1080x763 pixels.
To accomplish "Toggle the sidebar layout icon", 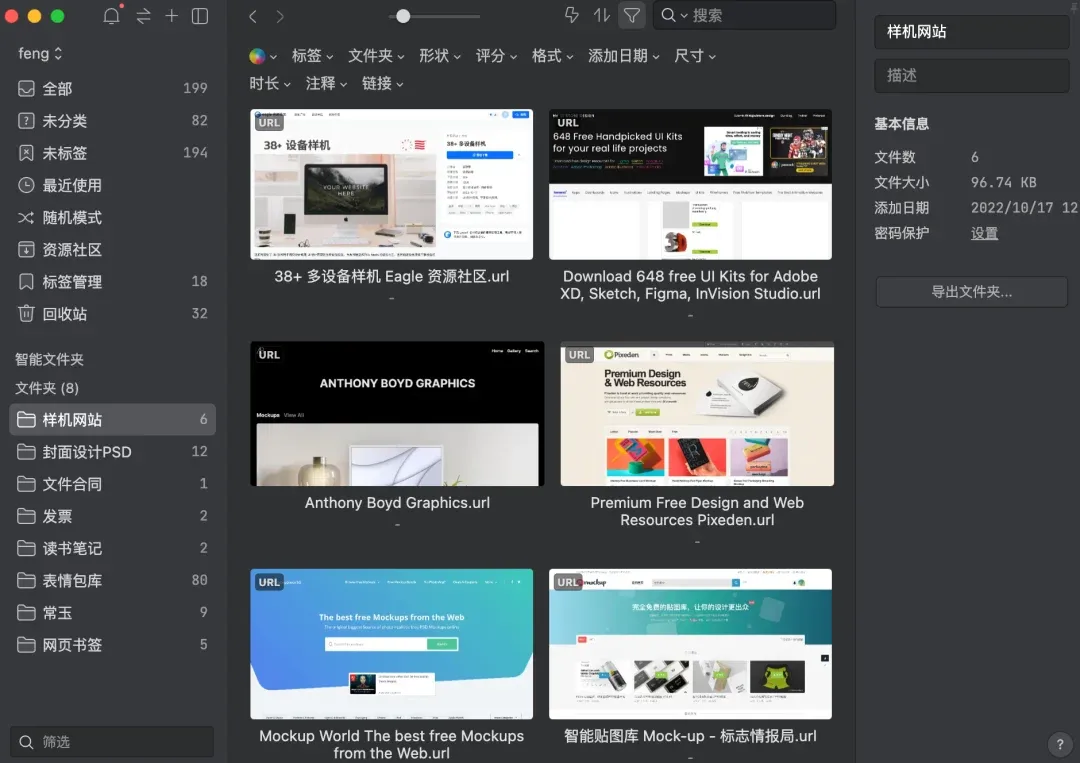I will [x=200, y=16].
